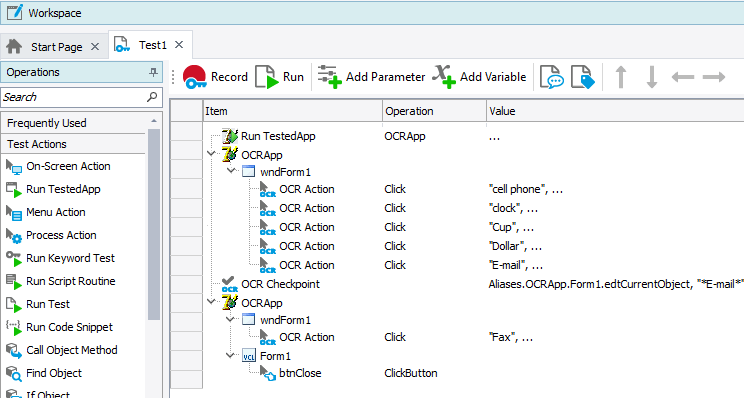Image resolution: width=744 pixels, height=398 pixels.
Task: Open the Test Actions category
Action: coord(74,144)
